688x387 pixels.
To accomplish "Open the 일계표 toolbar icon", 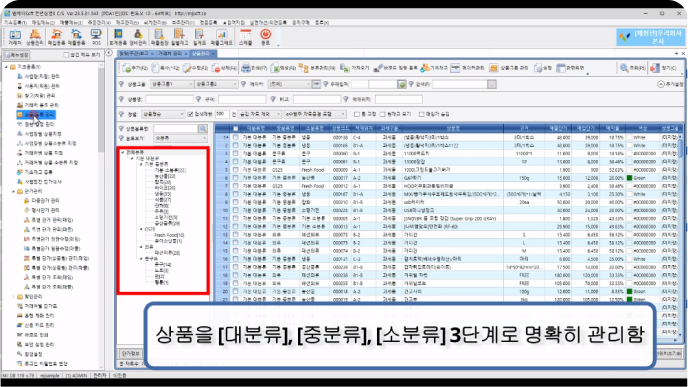I will 199,37.
